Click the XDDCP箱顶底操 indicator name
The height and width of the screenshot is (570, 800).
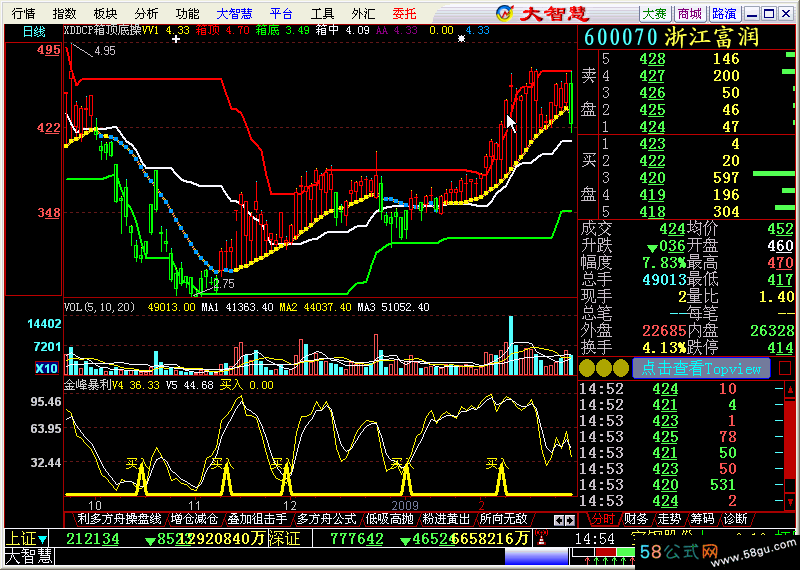point(102,31)
